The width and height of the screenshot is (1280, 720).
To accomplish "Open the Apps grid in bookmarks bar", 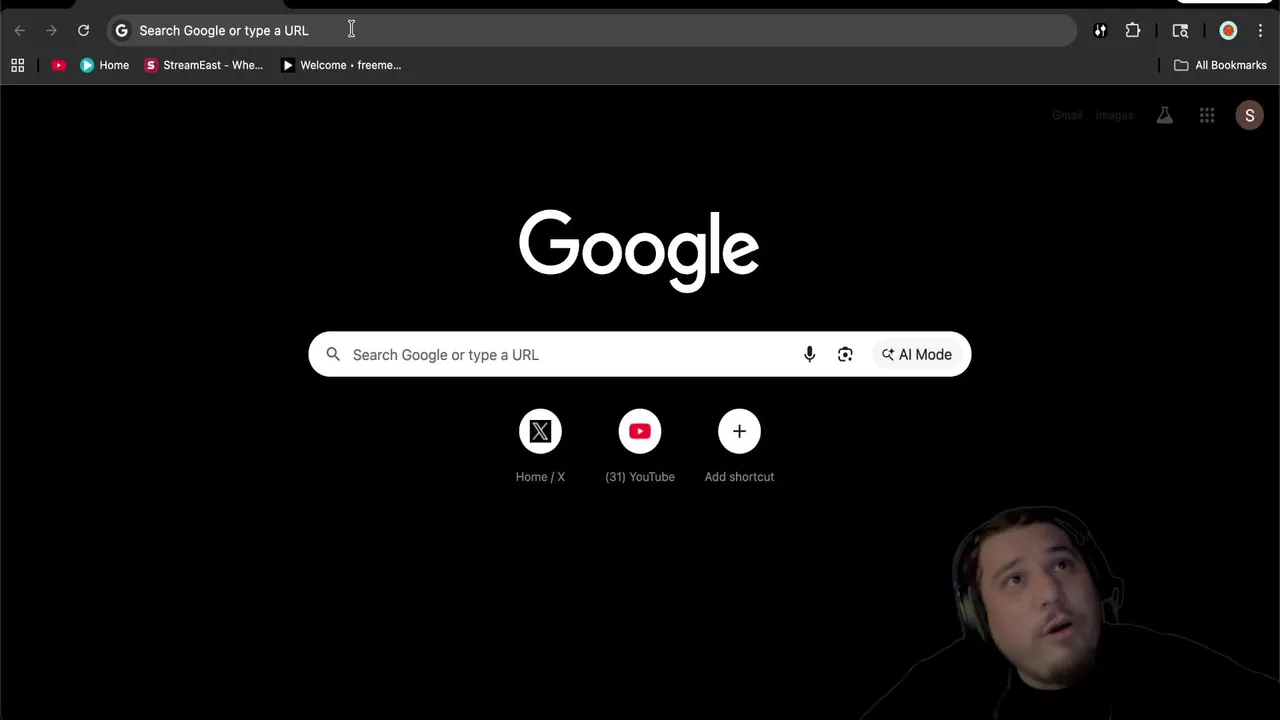I will pos(17,65).
